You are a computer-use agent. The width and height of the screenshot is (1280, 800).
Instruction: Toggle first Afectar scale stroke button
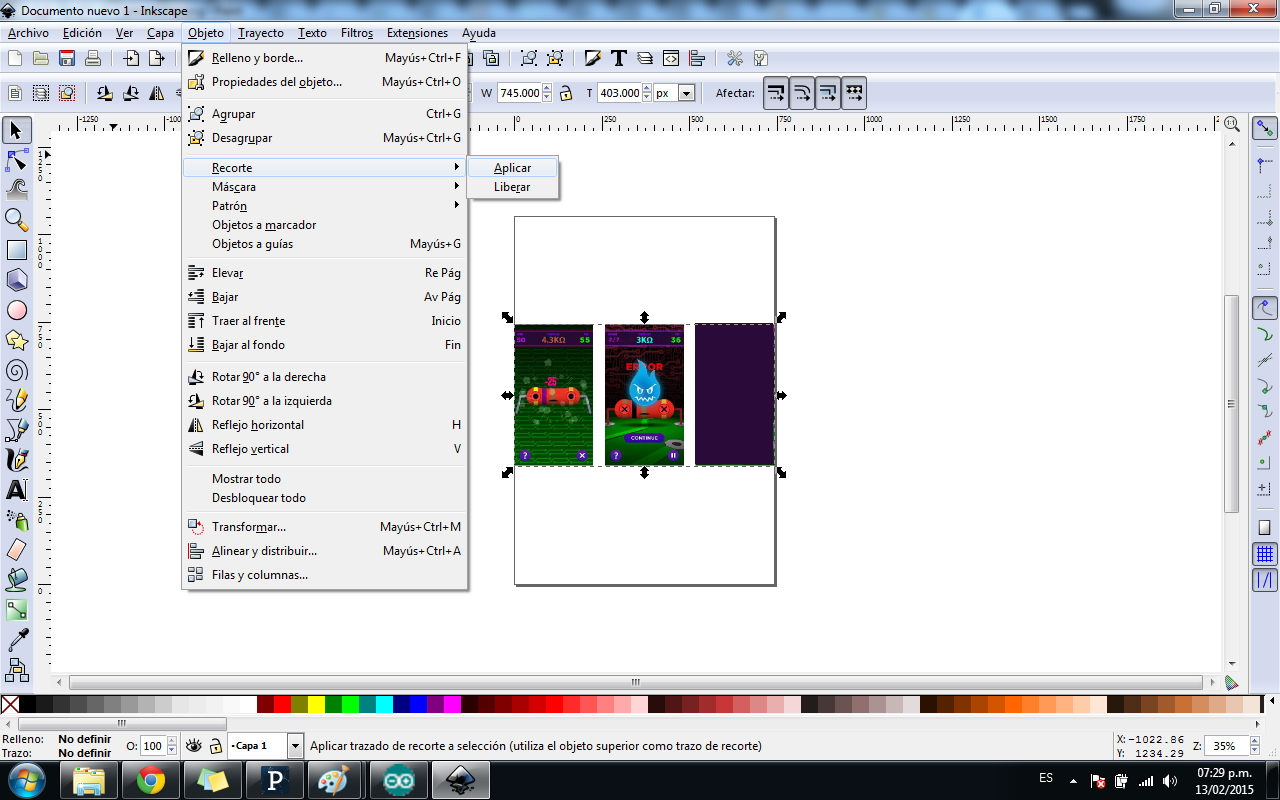click(x=776, y=93)
